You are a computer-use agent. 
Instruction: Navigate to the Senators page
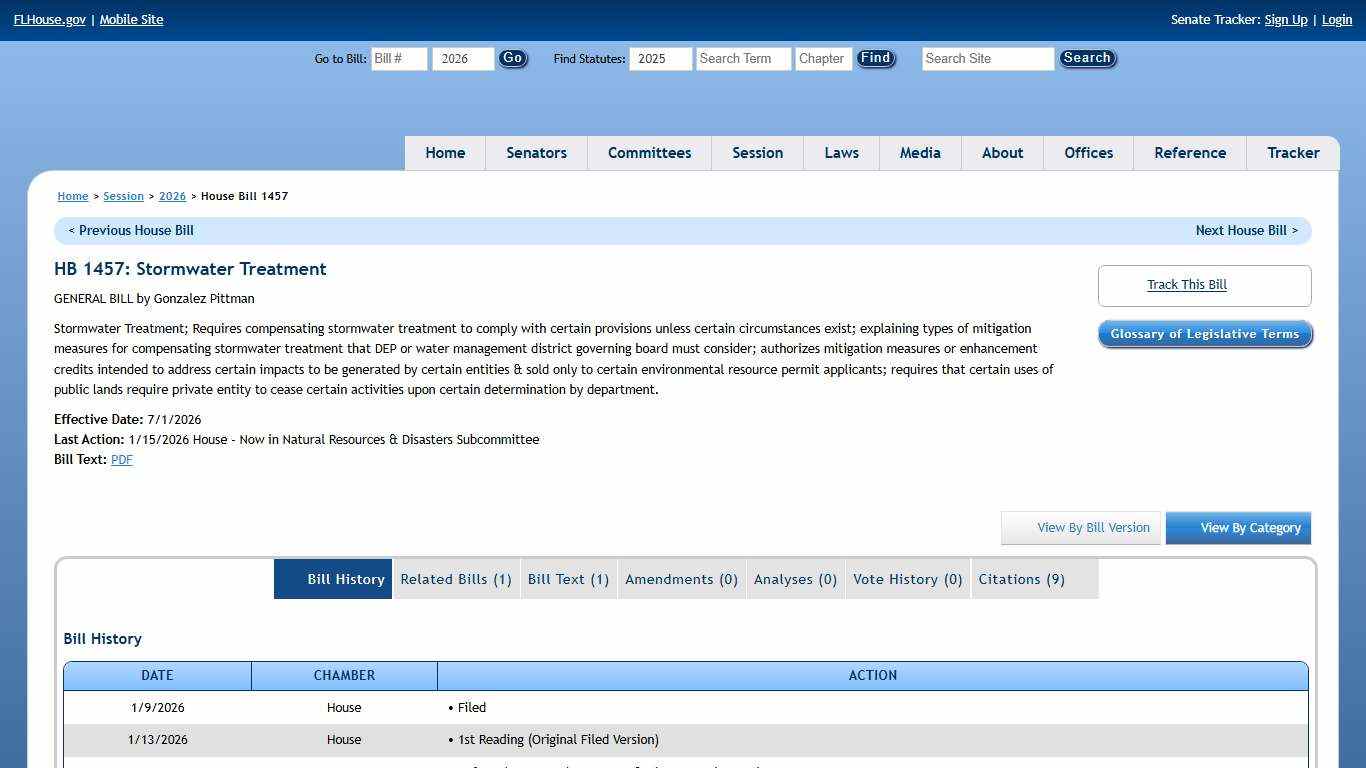[x=536, y=152]
